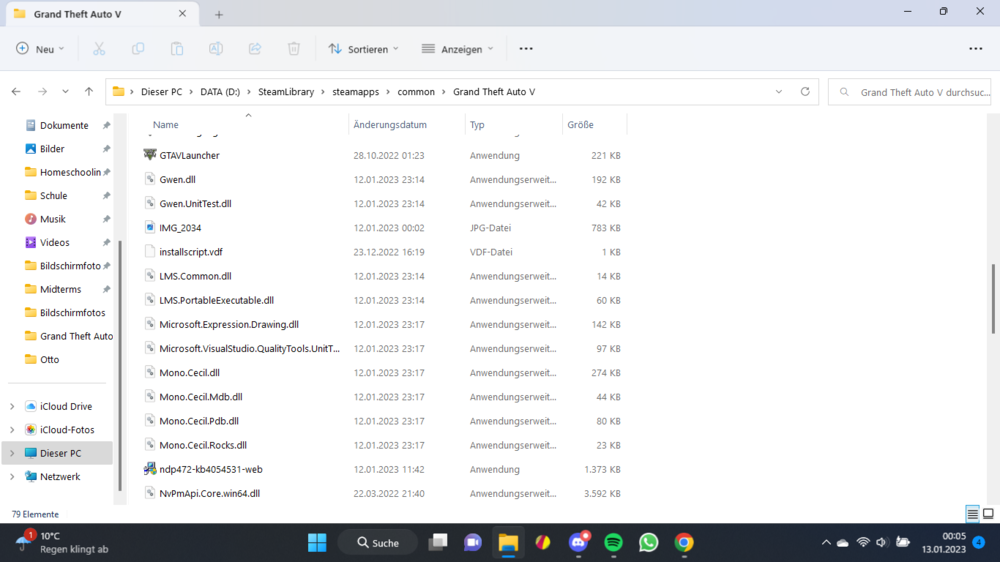
Task: Open the far-right ellipsis menu
Action: click(x=976, y=49)
